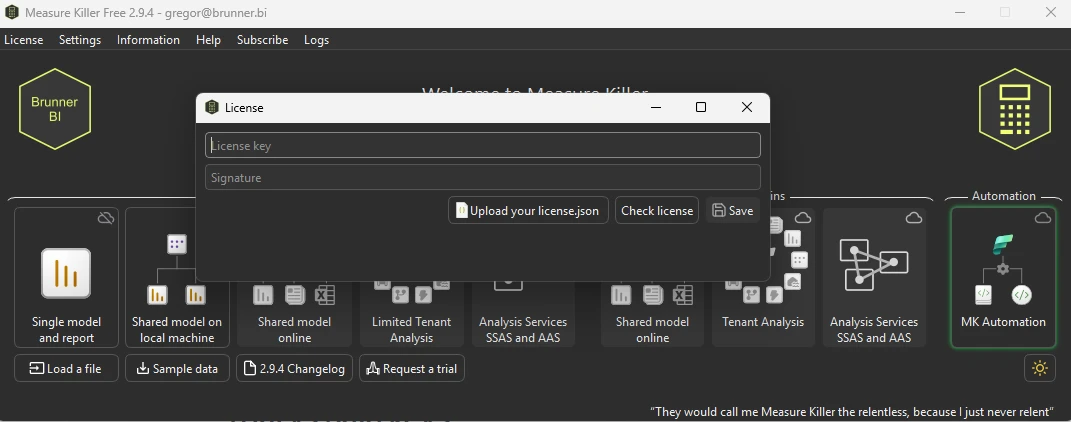The width and height of the screenshot is (1071, 422).
Task: Click cloud icon on MK Automation tile
Action: pyautogui.click(x=1042, y=218)
